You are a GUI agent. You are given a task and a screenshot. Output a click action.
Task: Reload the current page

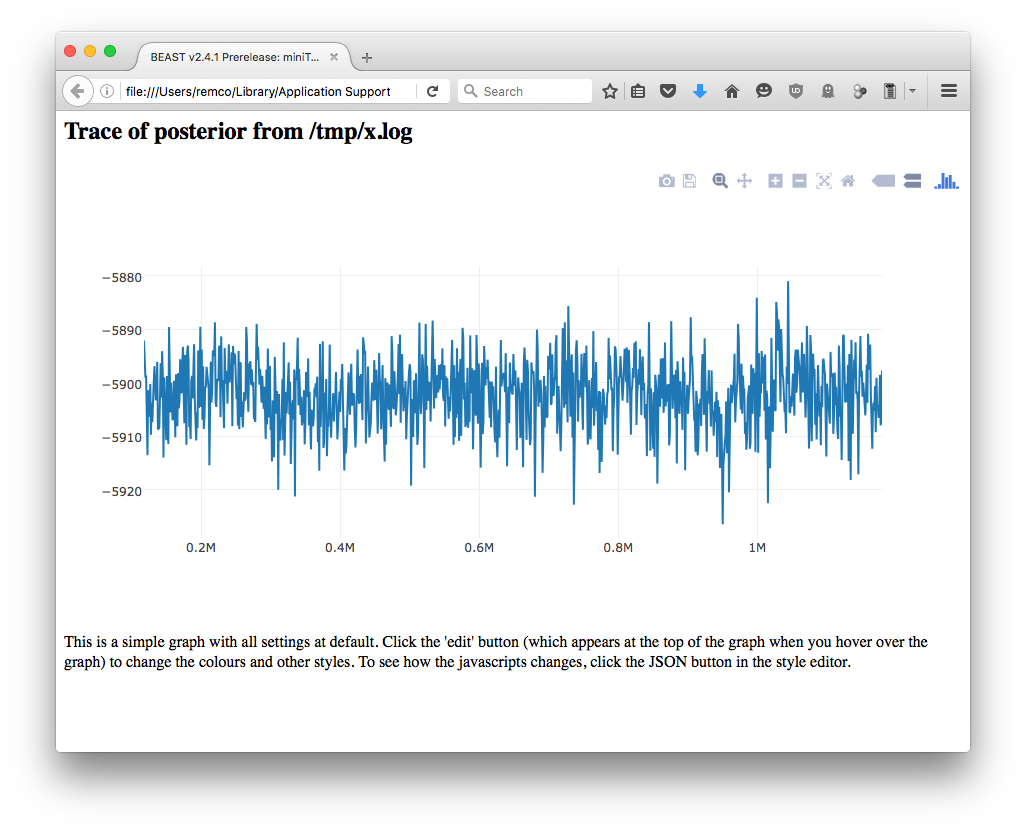click(x=432, y=92)
